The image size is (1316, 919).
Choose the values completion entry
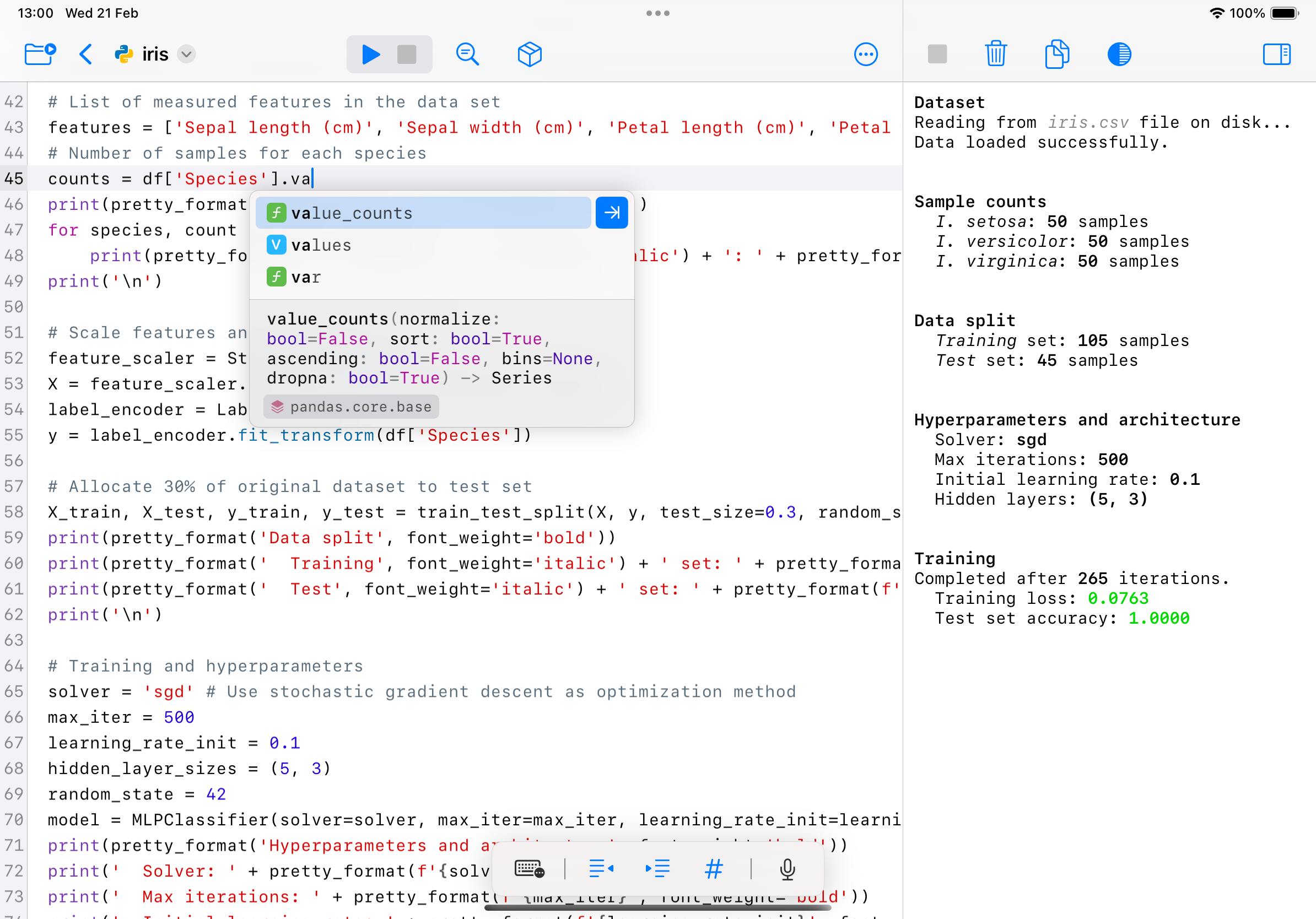[321, 245]
